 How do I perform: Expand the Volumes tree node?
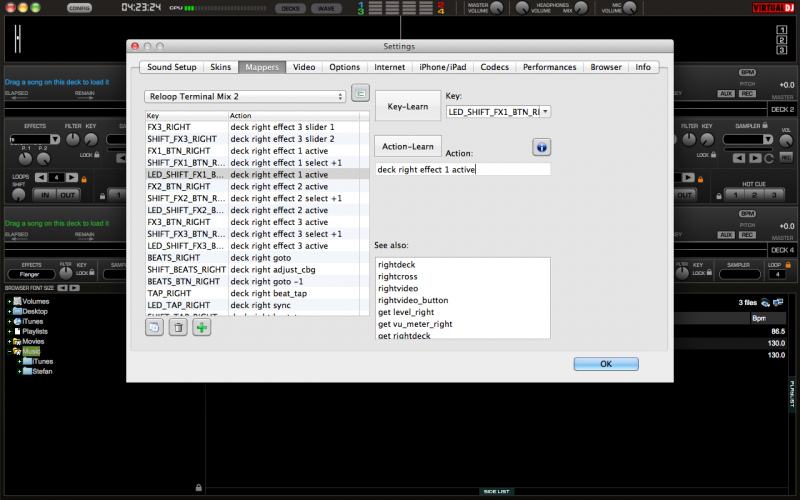(8, 301)
